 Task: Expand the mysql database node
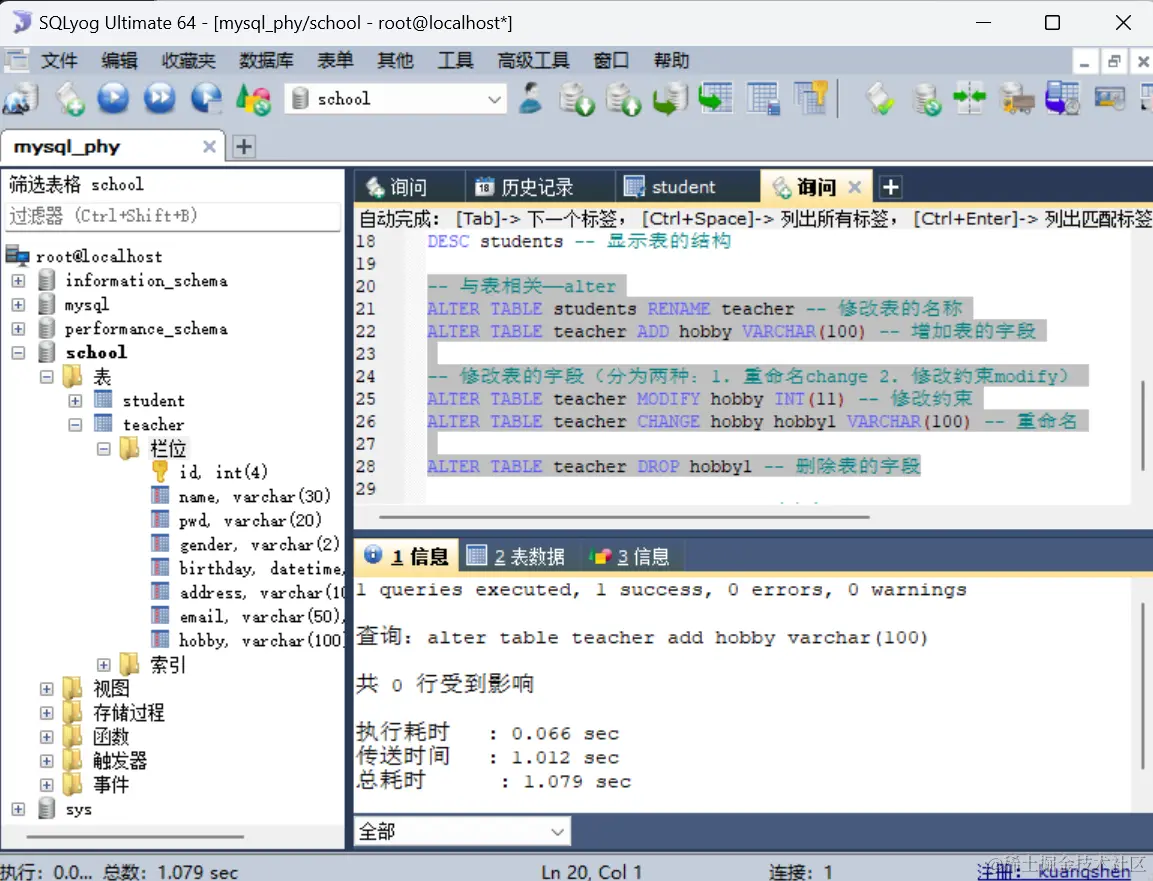[18, 304]
